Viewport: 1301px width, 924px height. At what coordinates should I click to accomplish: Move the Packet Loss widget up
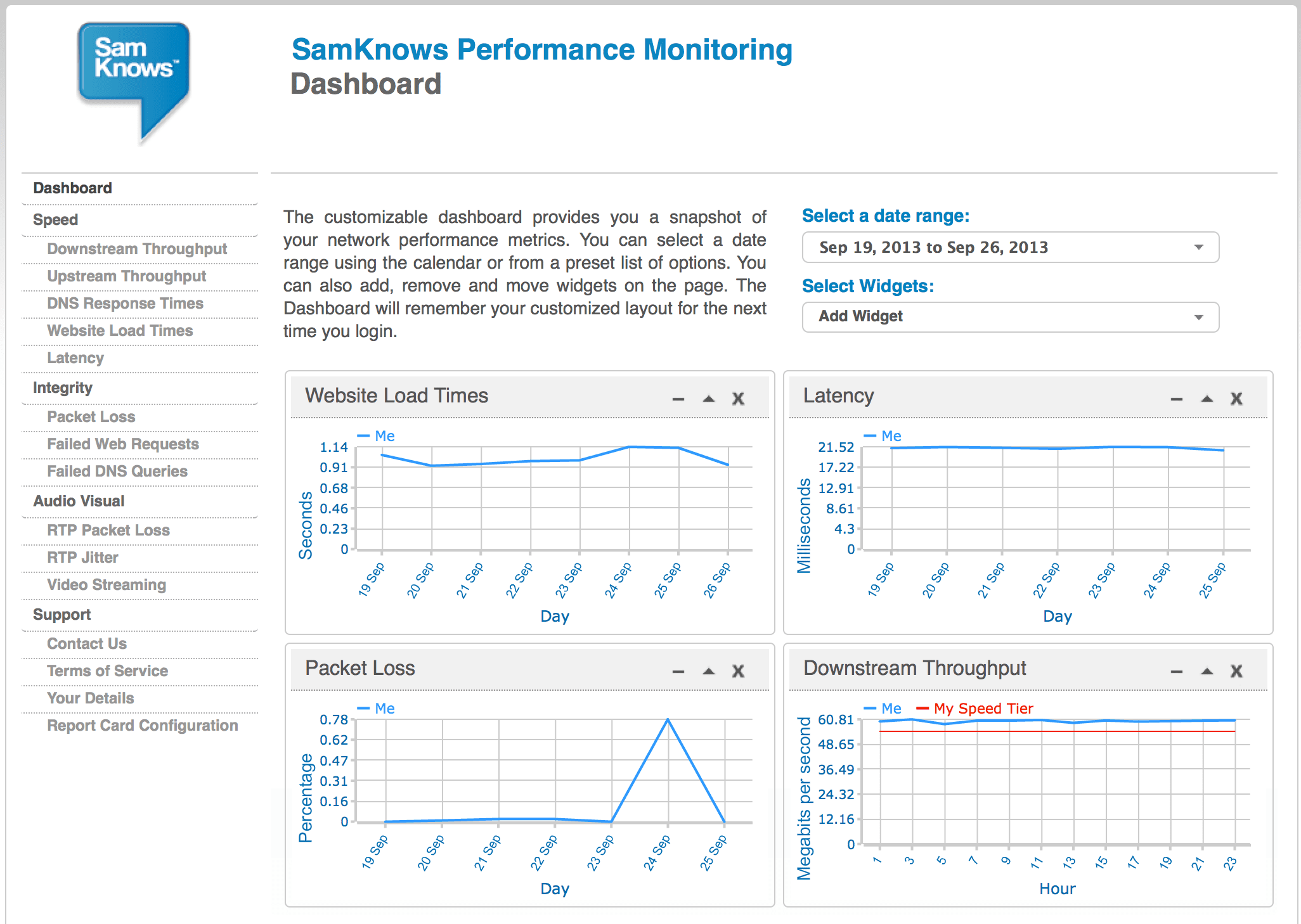pyautogui.click(x=709, y=671)
